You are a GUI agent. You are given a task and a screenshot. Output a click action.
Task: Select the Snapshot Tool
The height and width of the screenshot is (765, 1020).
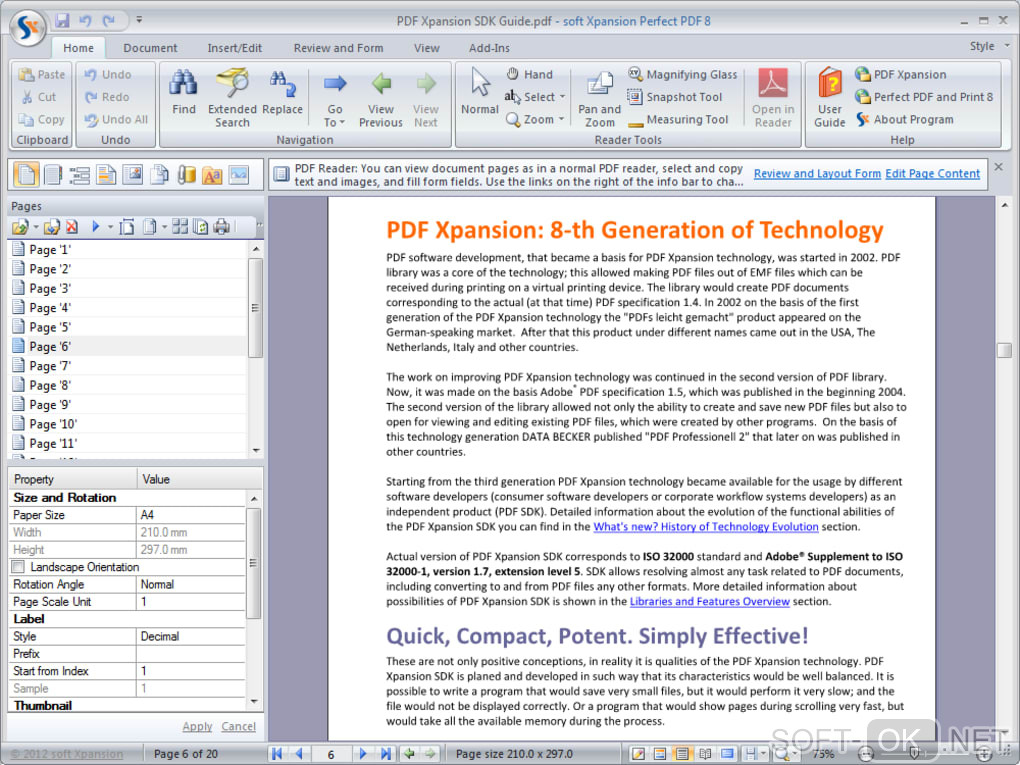tap(675, 97)
